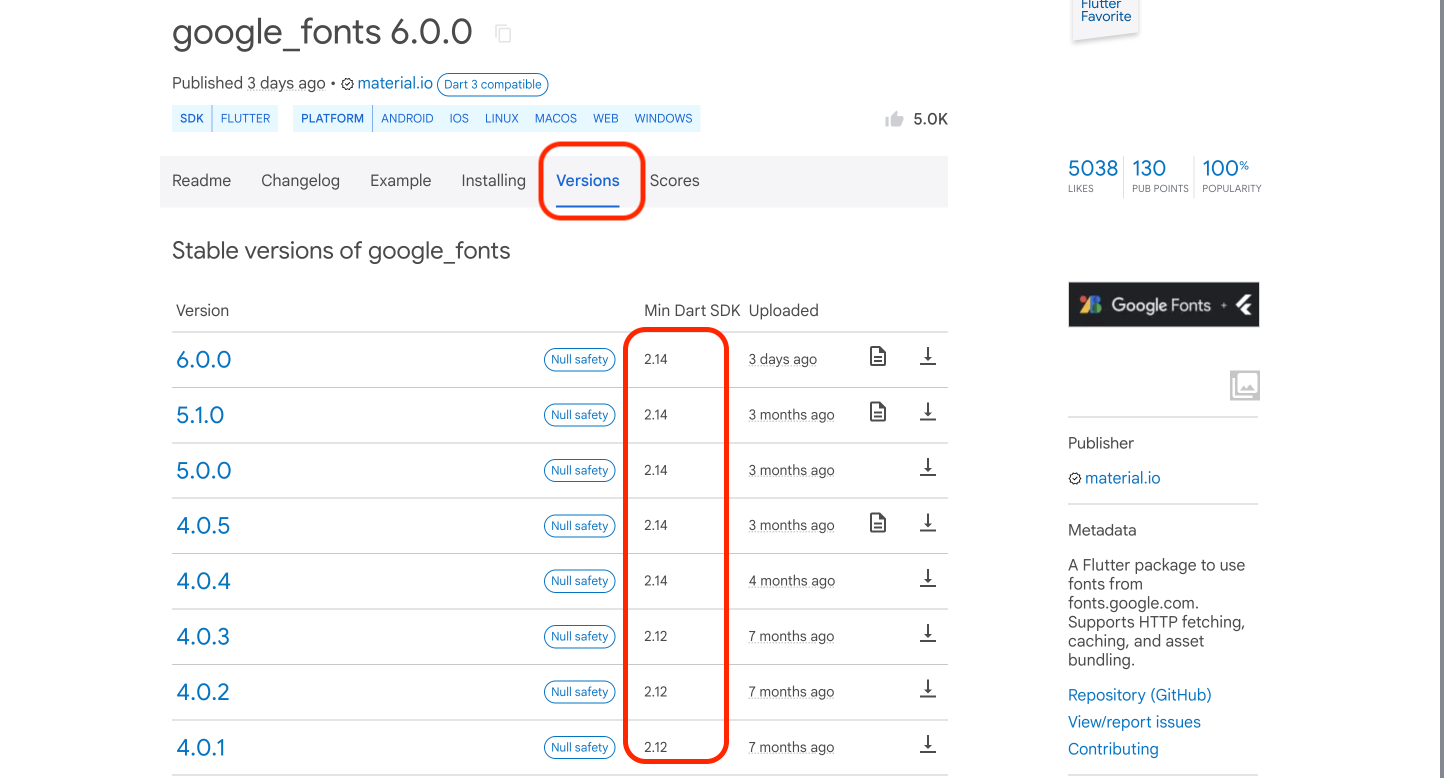The image size is (1444, 778).
Task: Click the 100% popularity score
Action: click(x=1231, y=174)
